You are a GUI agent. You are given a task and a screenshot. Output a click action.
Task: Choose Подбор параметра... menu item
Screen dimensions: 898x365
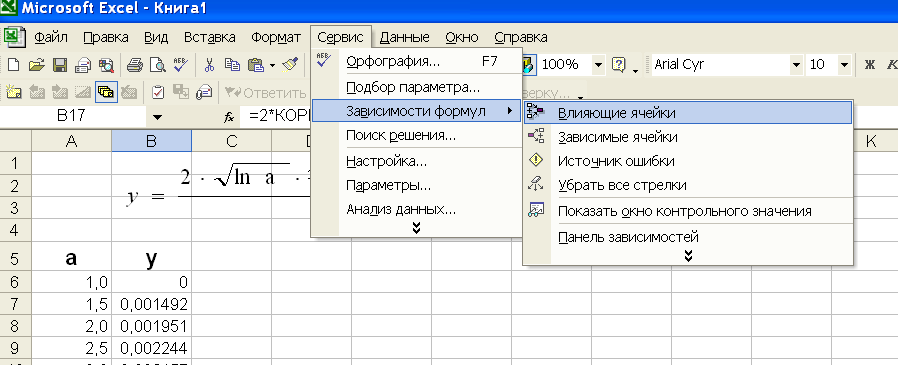pyautogui.click(x=416, y=88)
